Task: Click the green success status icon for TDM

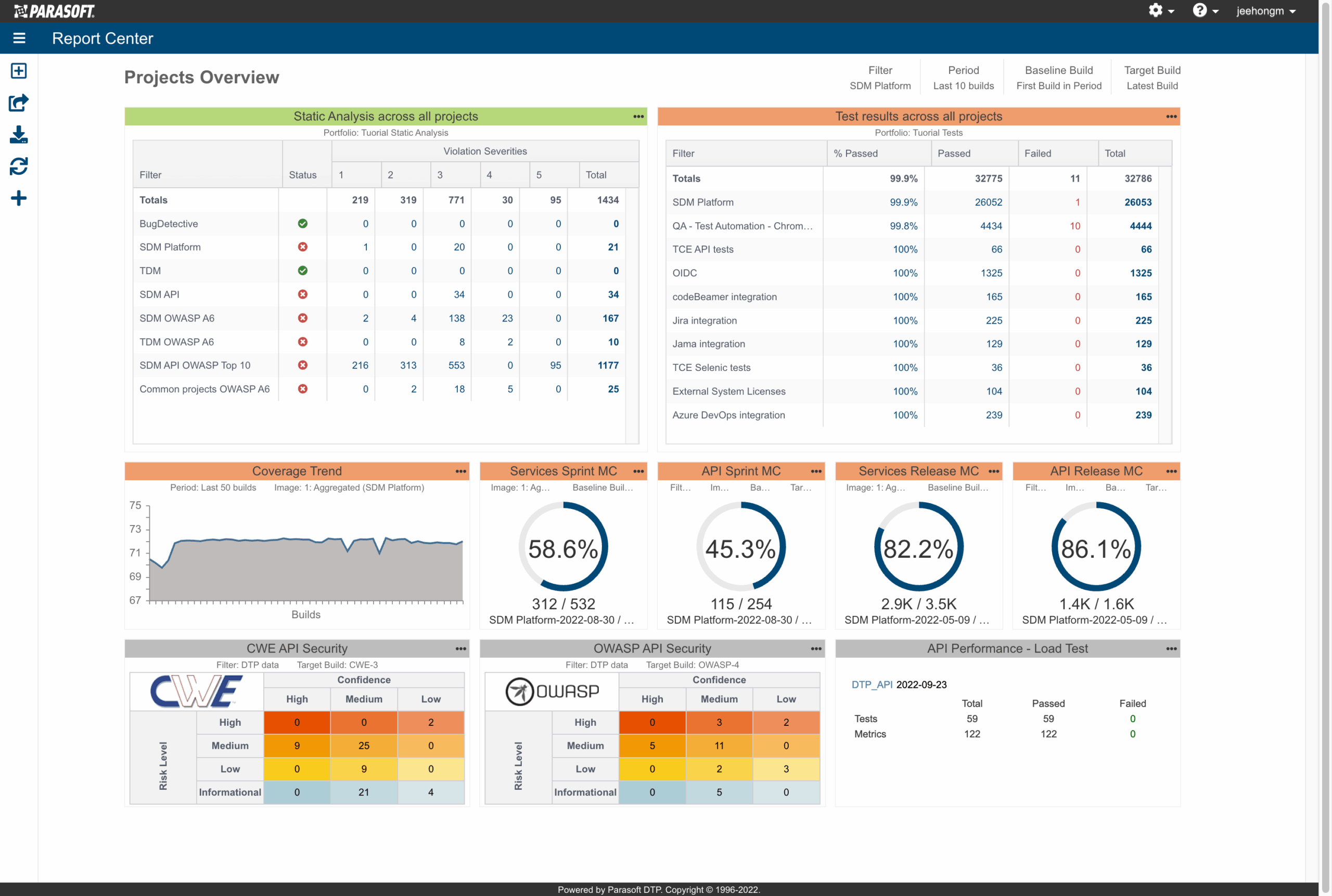Action: click(303, 270)
